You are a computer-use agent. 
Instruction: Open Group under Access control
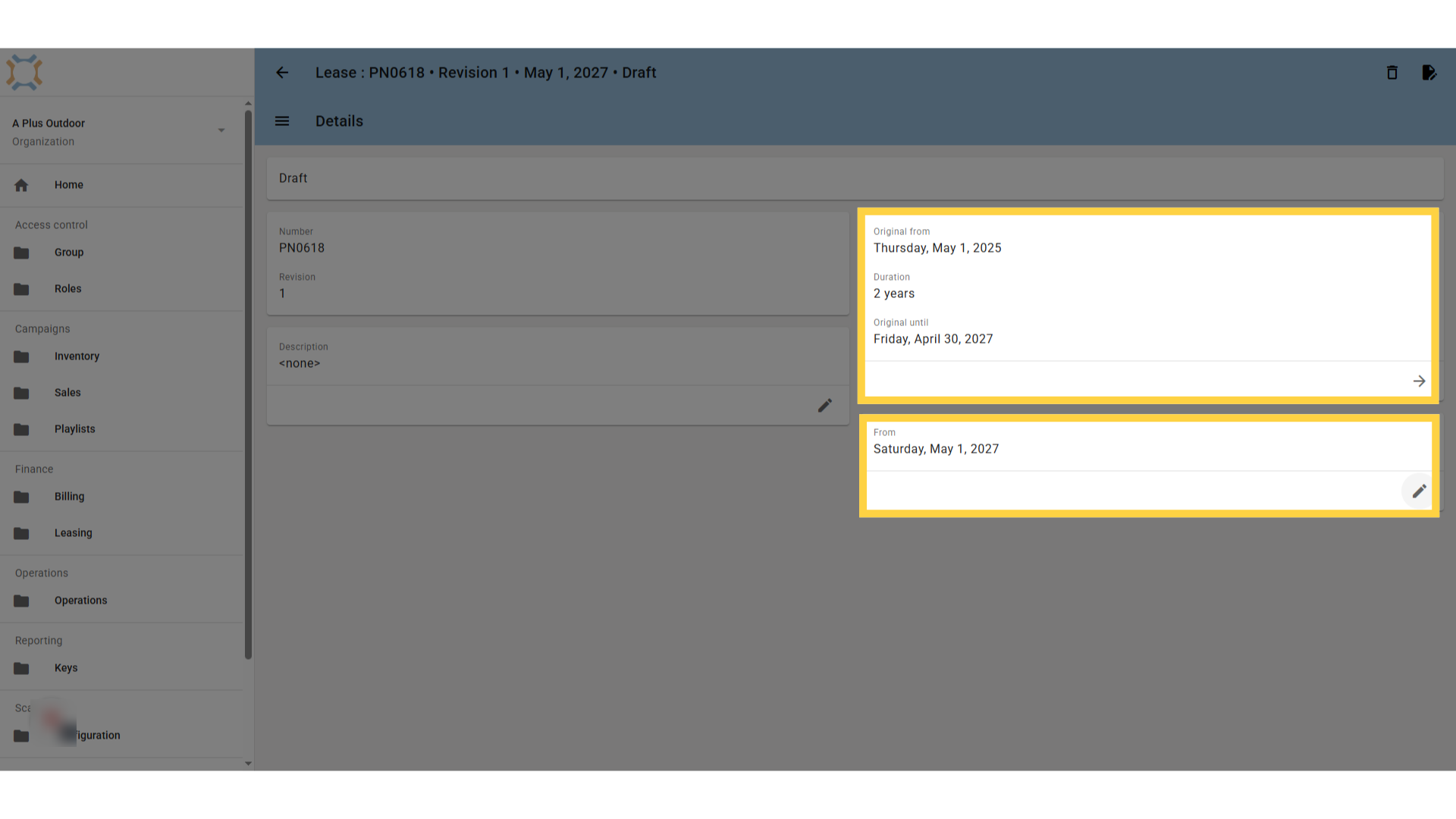pos(121,253)
